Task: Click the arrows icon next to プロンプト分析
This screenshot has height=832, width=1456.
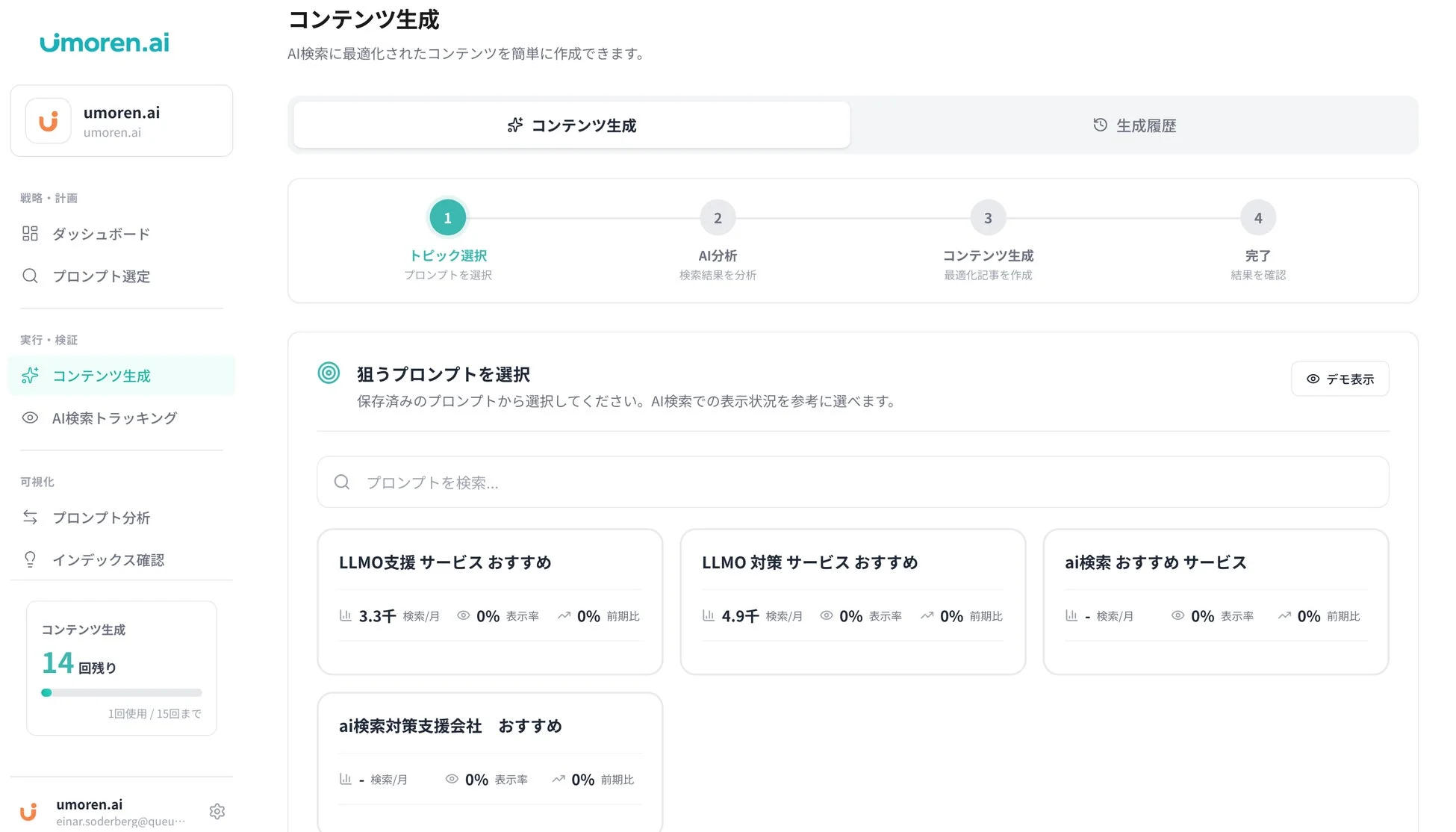Action: (30, 517)
